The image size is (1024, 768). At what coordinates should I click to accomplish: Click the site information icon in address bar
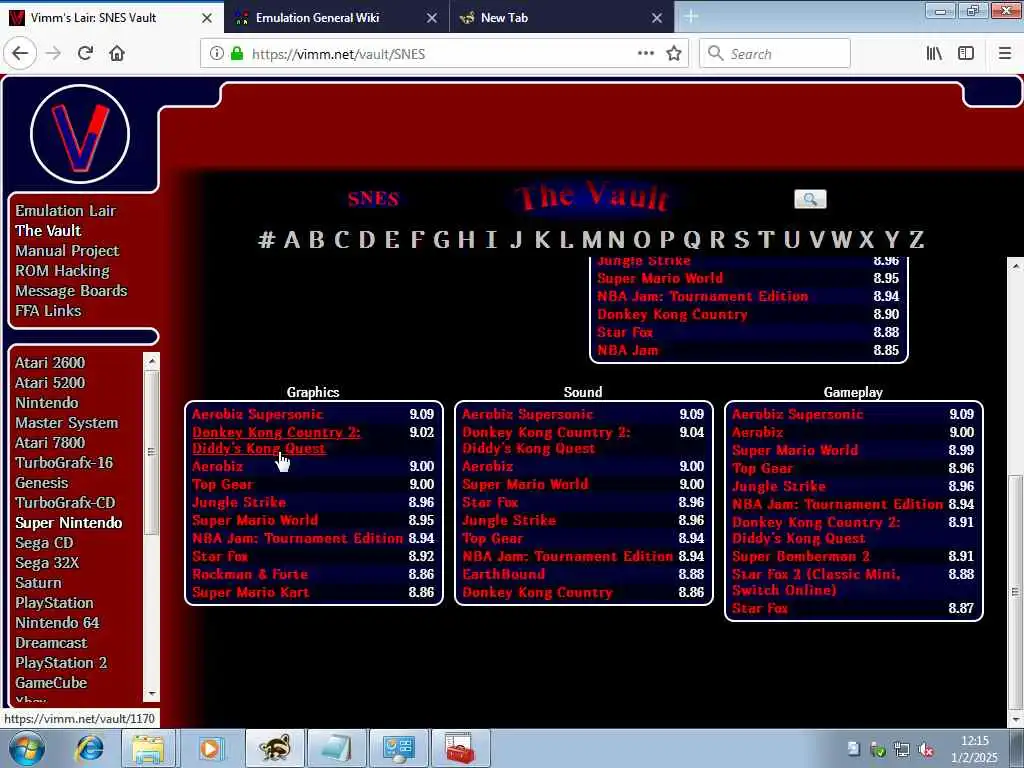click(217, 54)
